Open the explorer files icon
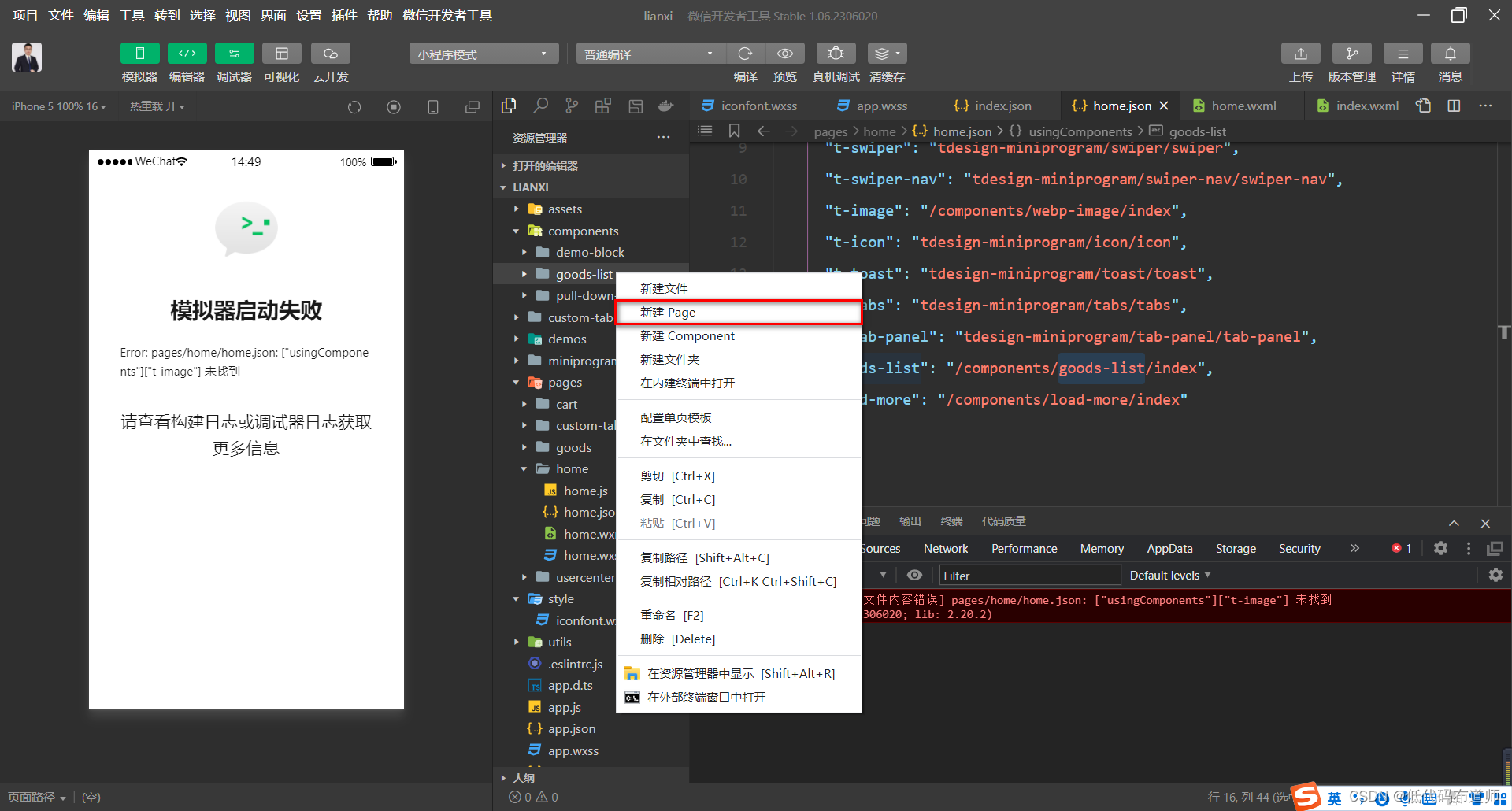This screenshot has width=1512, height=811. (509, 106)
